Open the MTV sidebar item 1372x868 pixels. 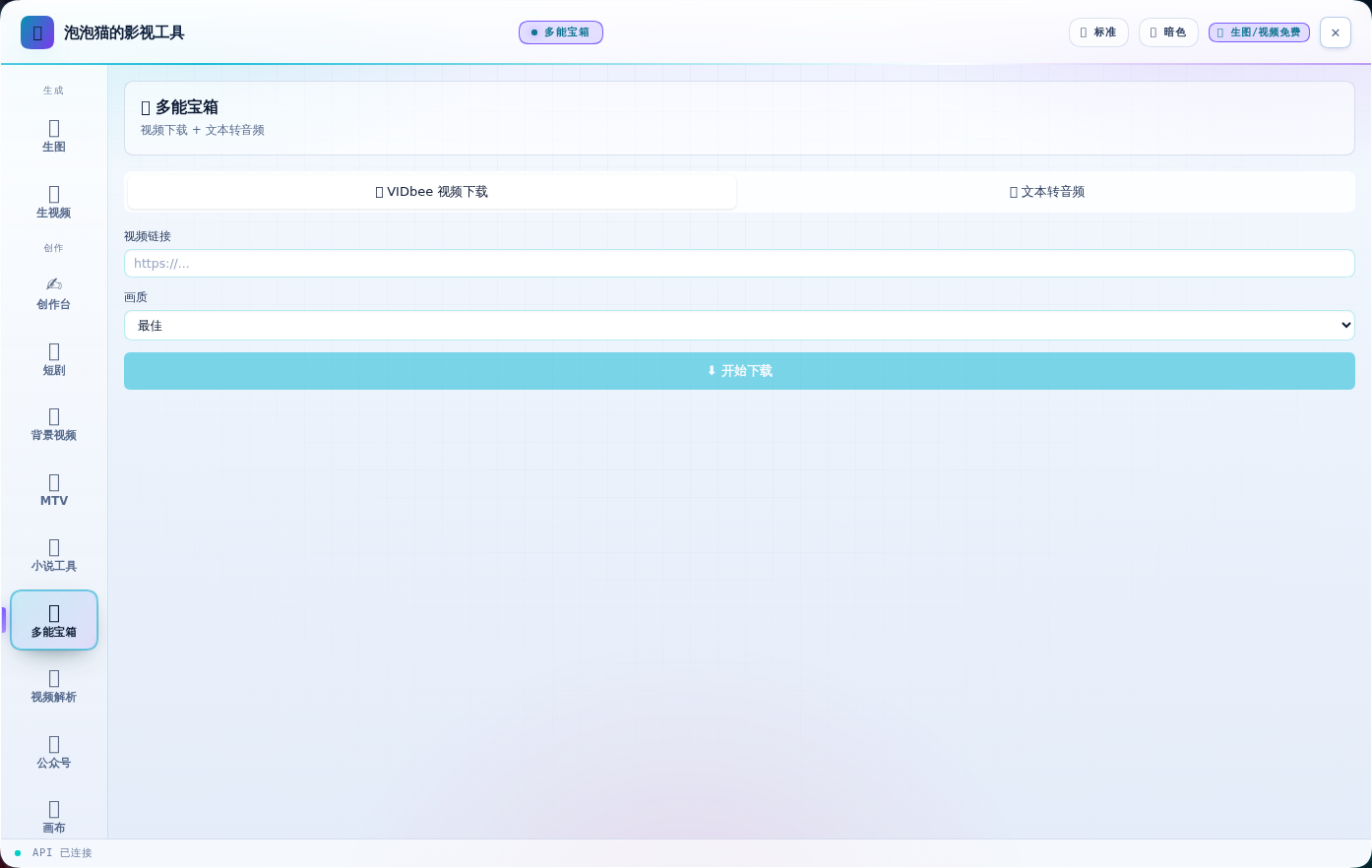[x=54, y=490]
